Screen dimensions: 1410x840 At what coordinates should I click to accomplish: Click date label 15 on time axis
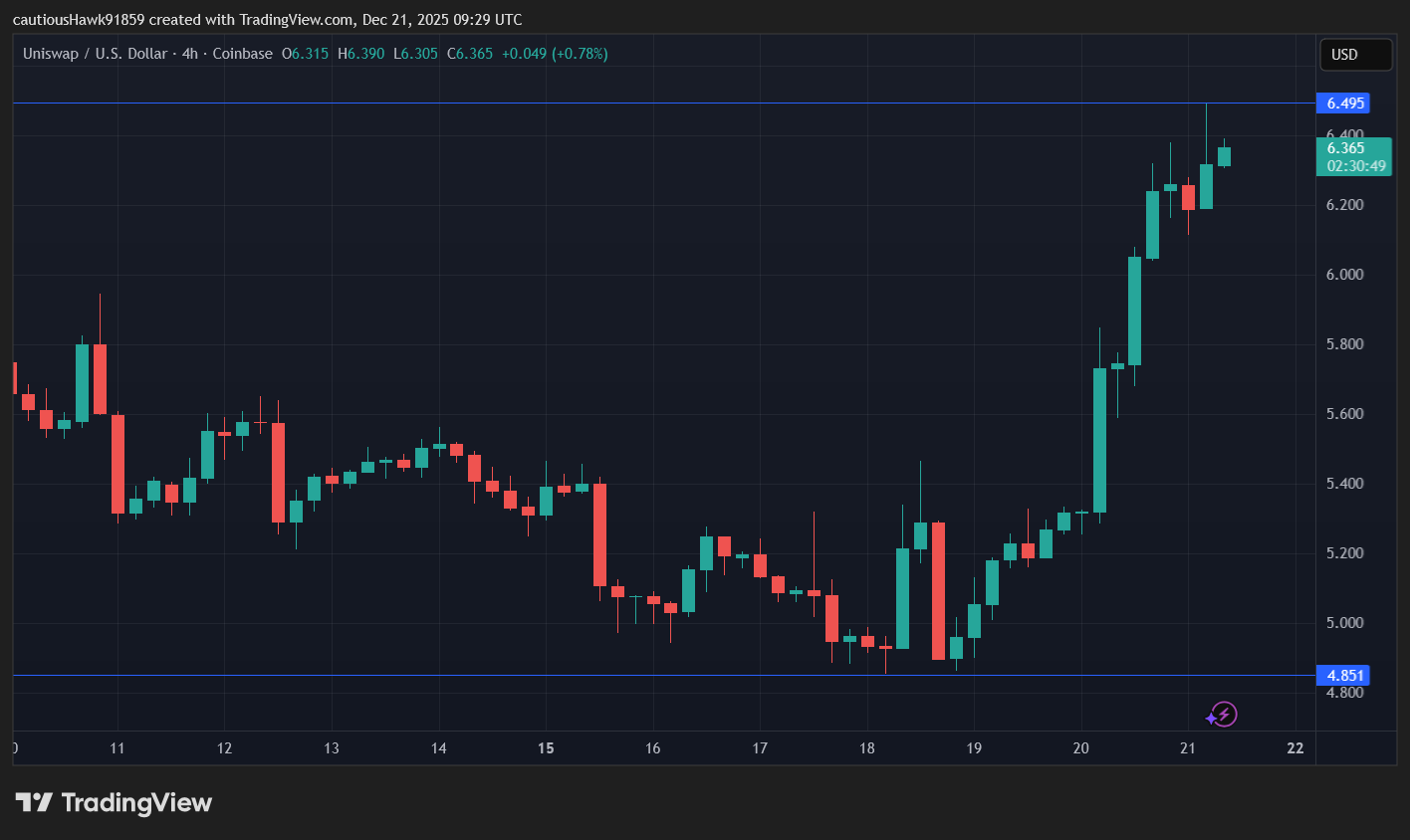(546, 748)
